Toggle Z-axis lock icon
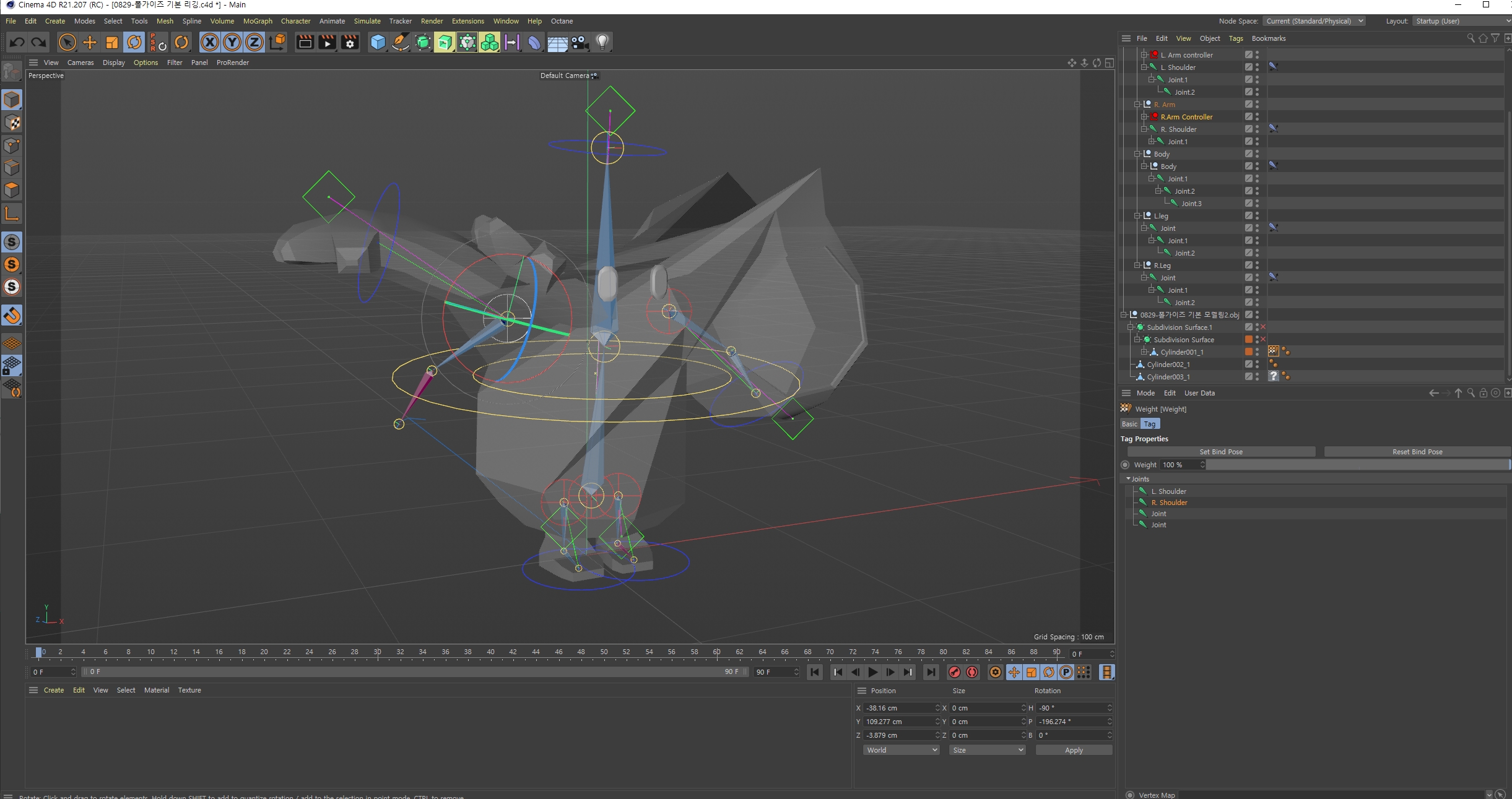1512x799 pixels. pyautogui.click(x=254, y=42)
